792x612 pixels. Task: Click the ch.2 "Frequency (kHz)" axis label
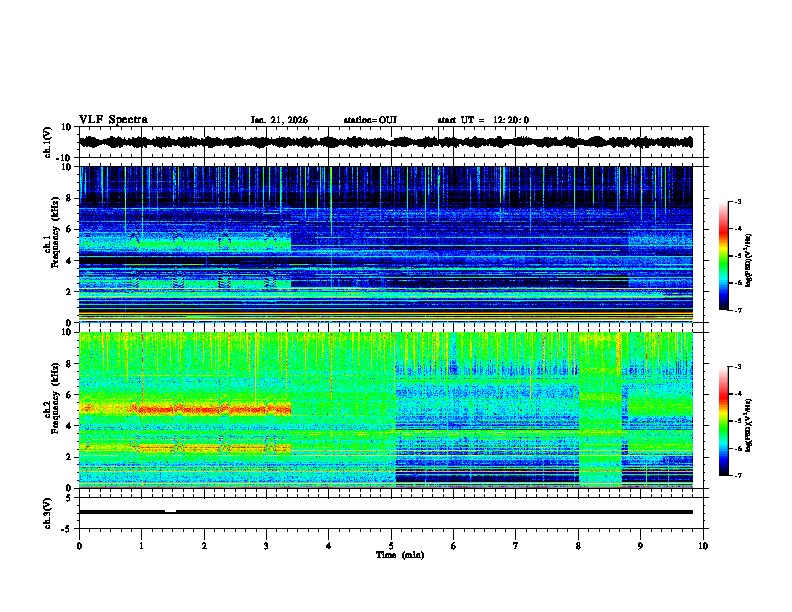[55, 398]
